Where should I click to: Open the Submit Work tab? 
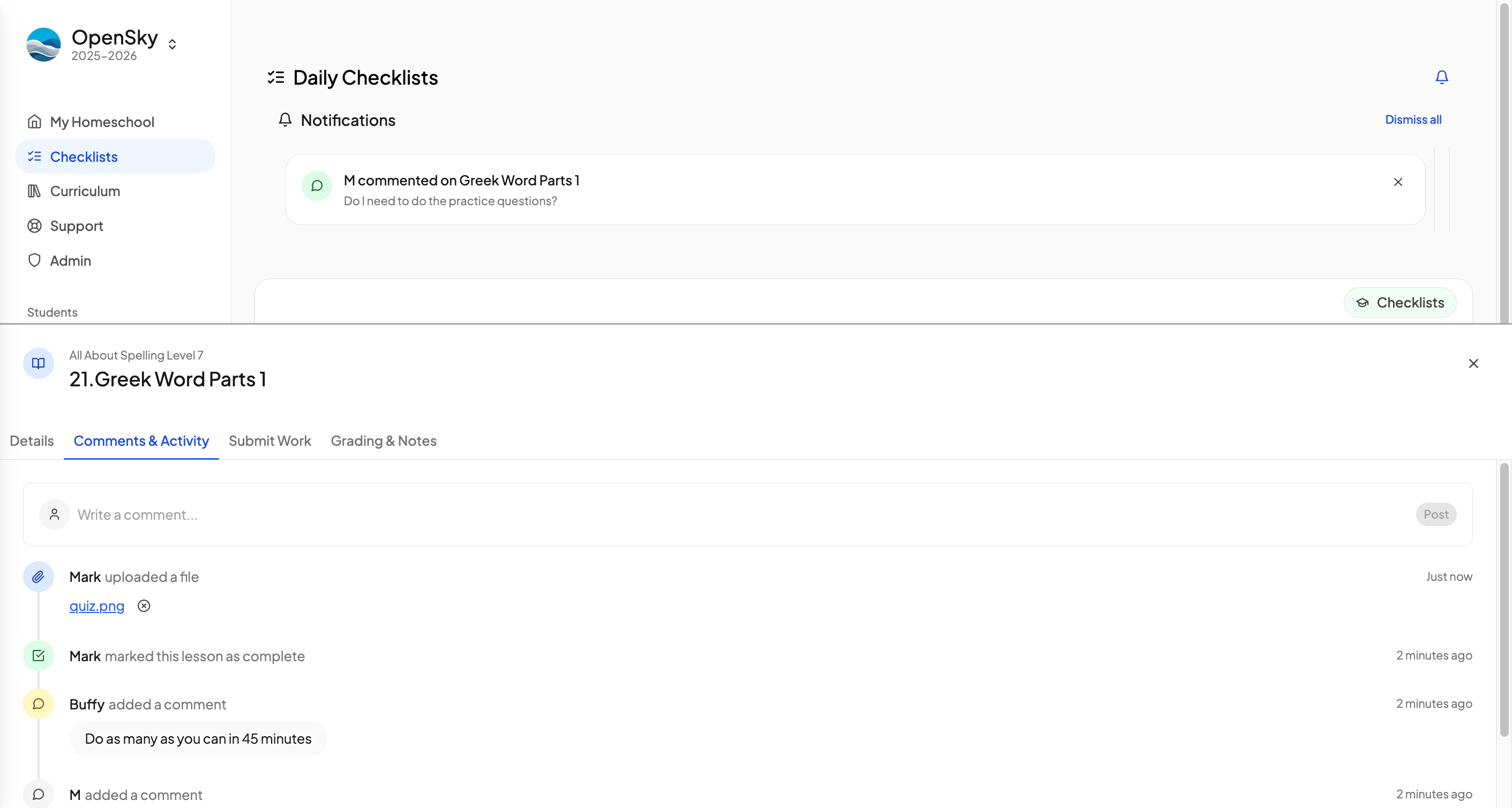[x=270, y=440]
